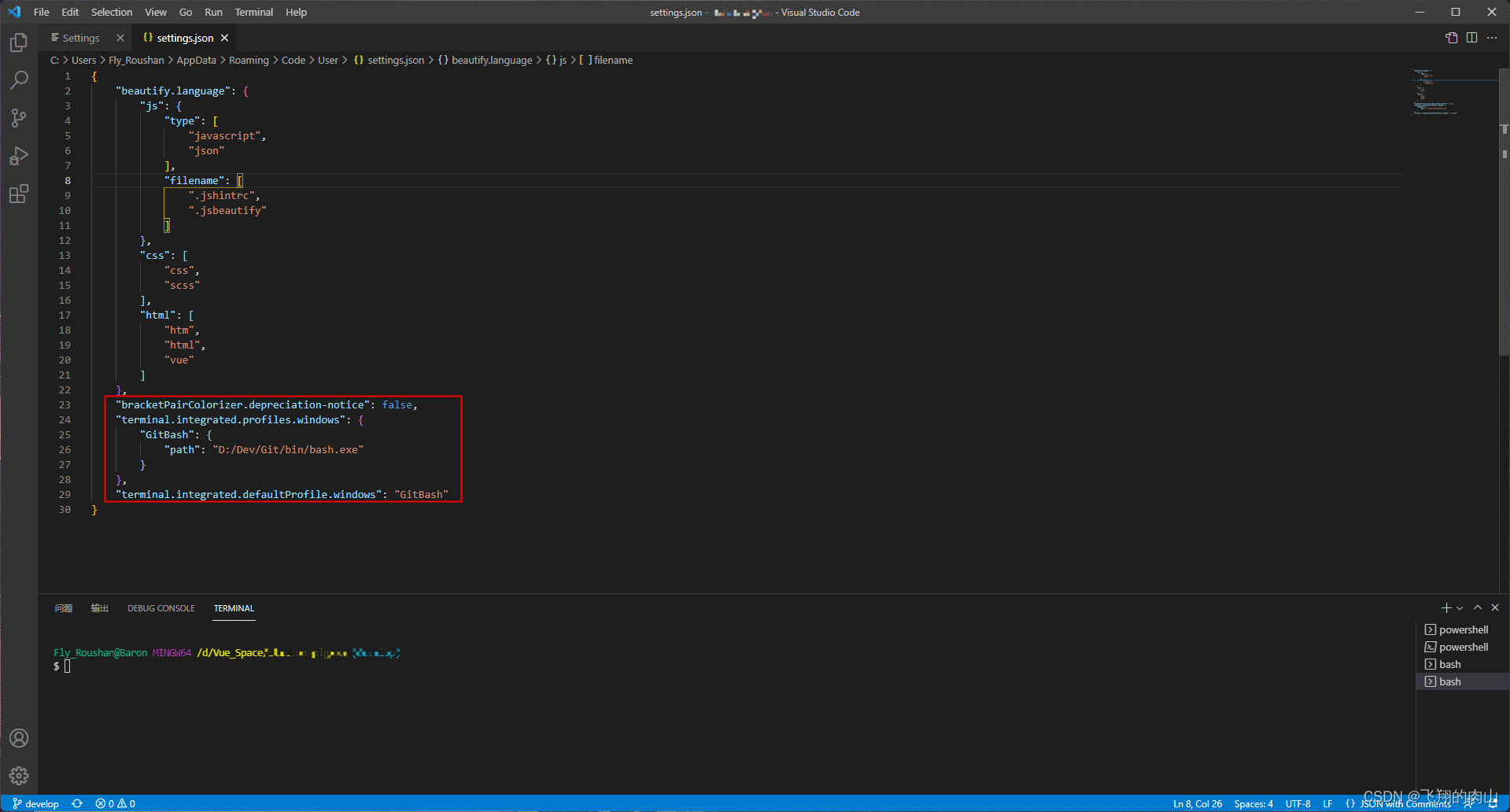This screenshot has width=1510, height=812.
Task: Change the LF end-of-line sequence
Action: pyautogui.click(x=1327, y=803)
